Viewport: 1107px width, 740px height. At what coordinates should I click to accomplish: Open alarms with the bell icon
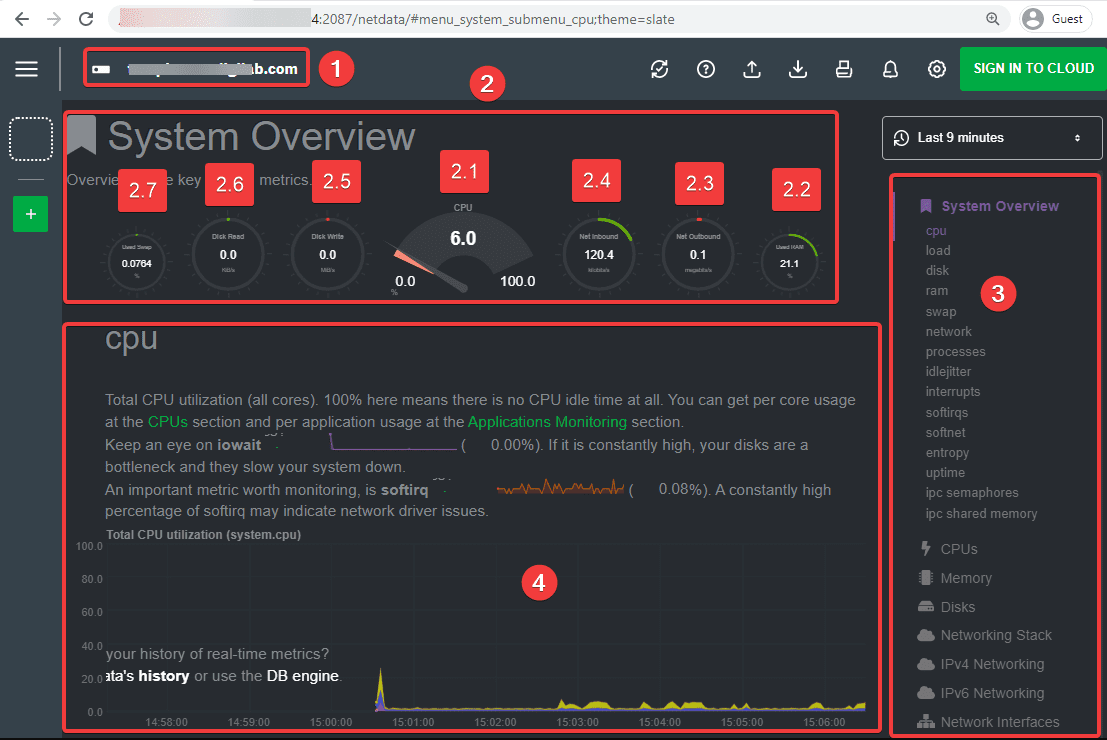coord(890,69)
